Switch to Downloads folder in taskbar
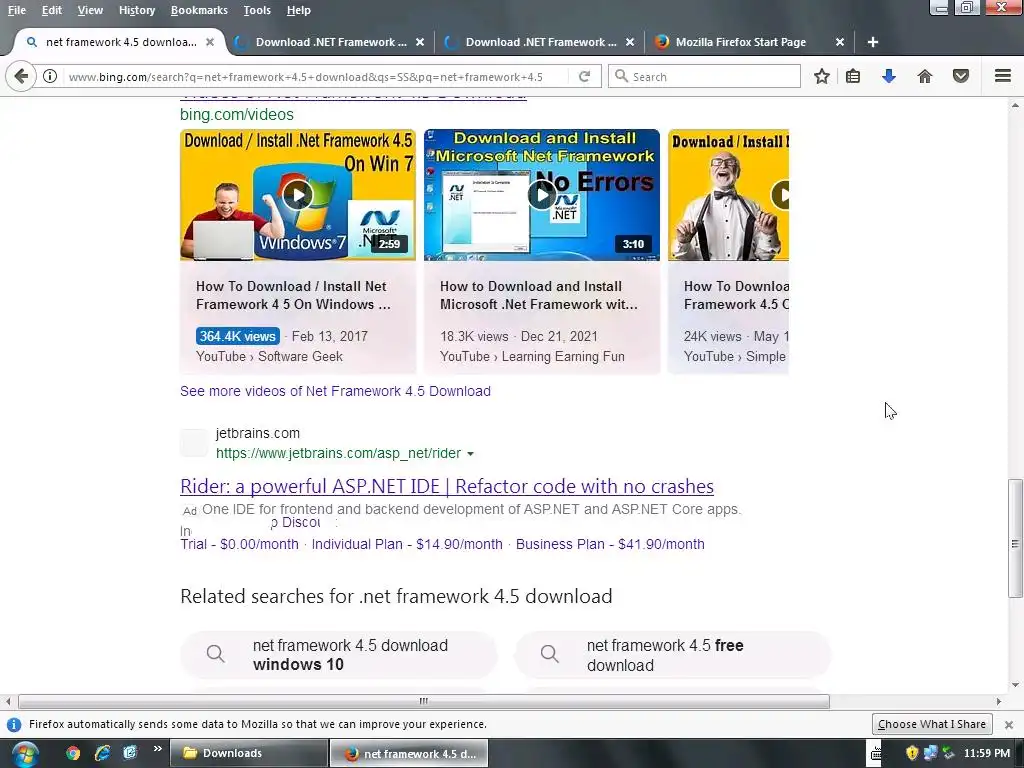The height and width of the screenshot is (768, 1024). (x=249, y=753)
